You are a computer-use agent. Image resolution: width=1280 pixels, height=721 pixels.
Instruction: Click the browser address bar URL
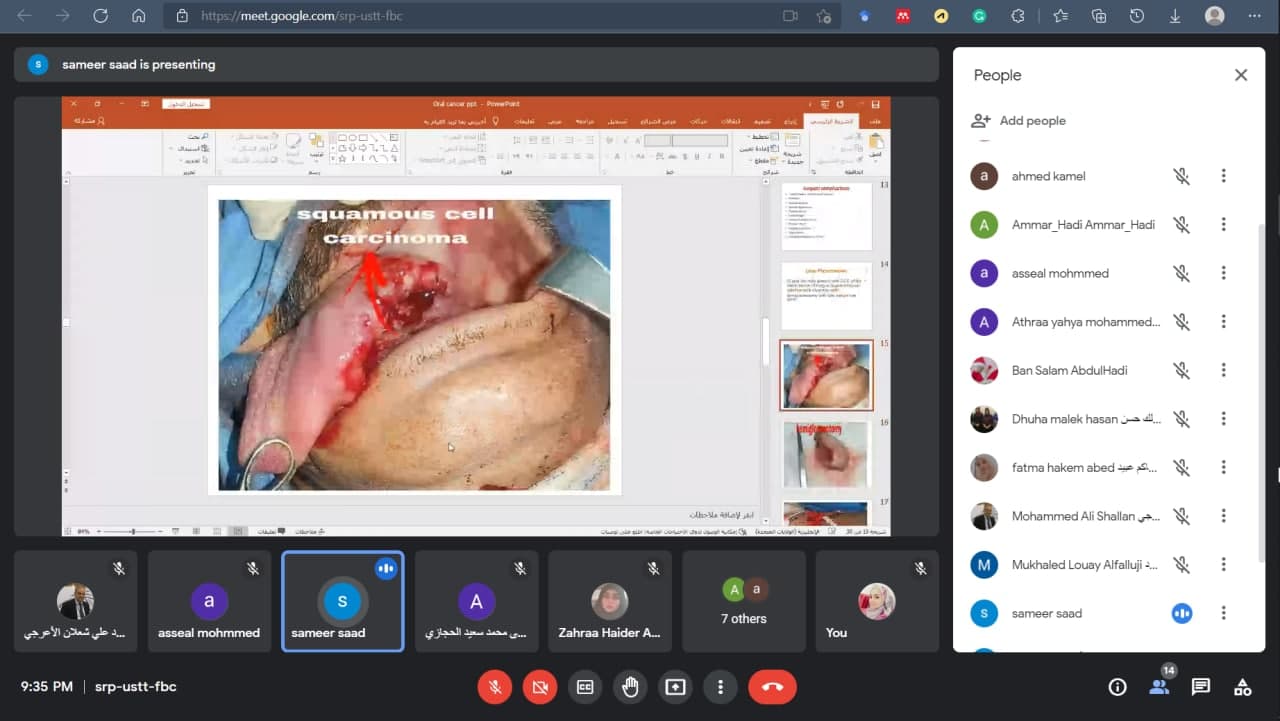pyautogui.click(x=400, y=16)
